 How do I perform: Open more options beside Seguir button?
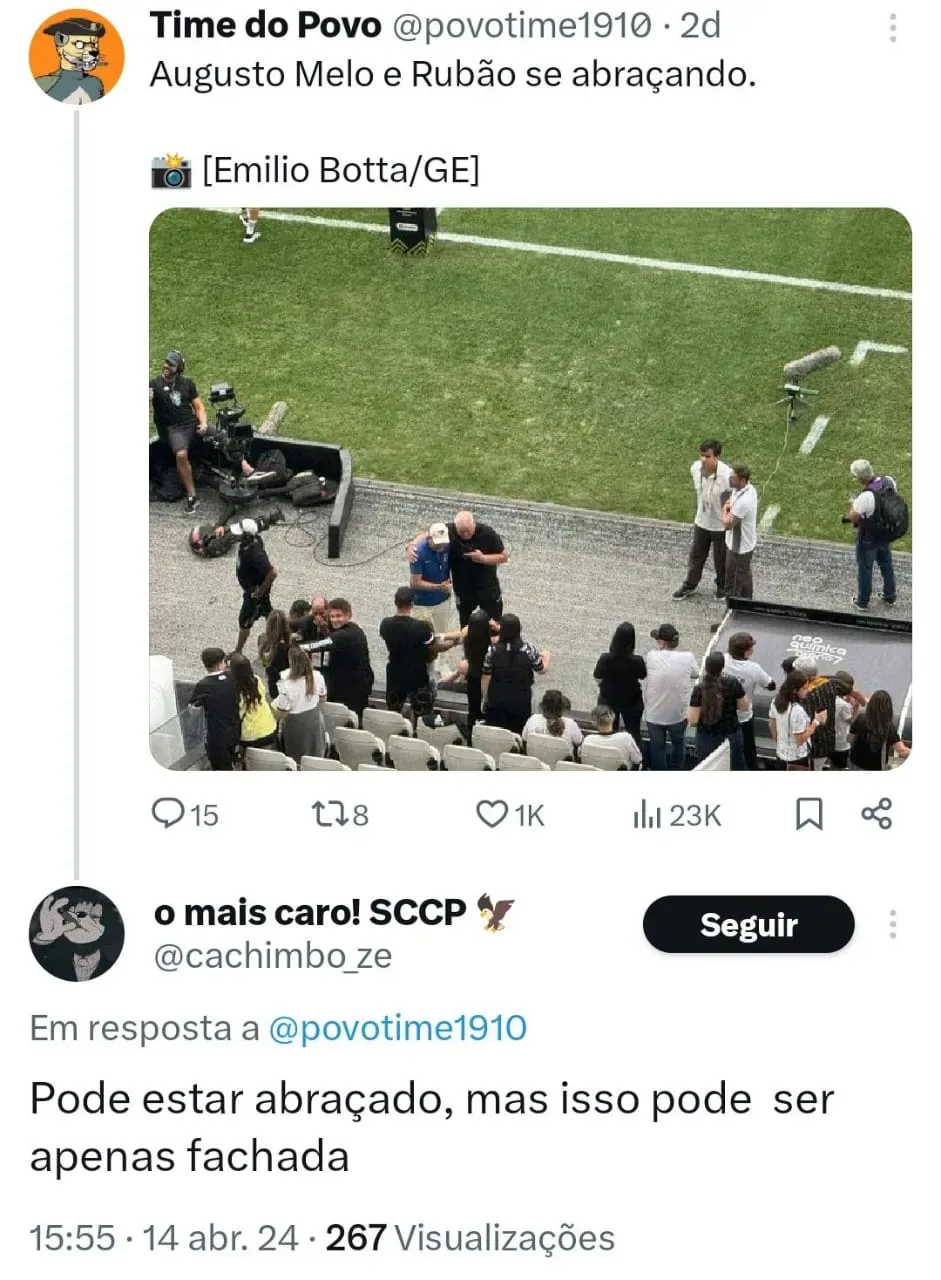pyautogui.click(x=892, y=924)
